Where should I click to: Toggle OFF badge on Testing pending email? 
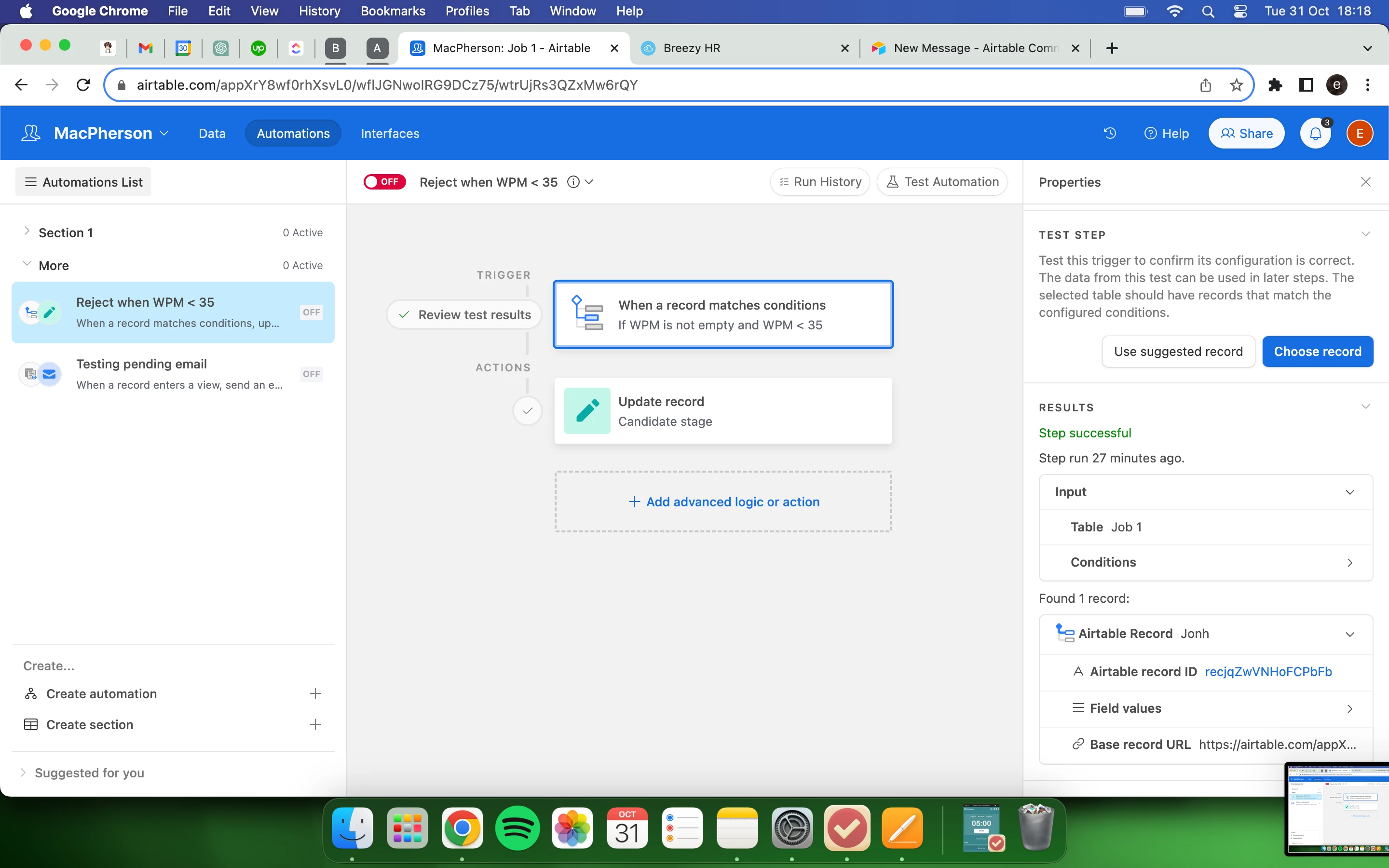(311, 374)
